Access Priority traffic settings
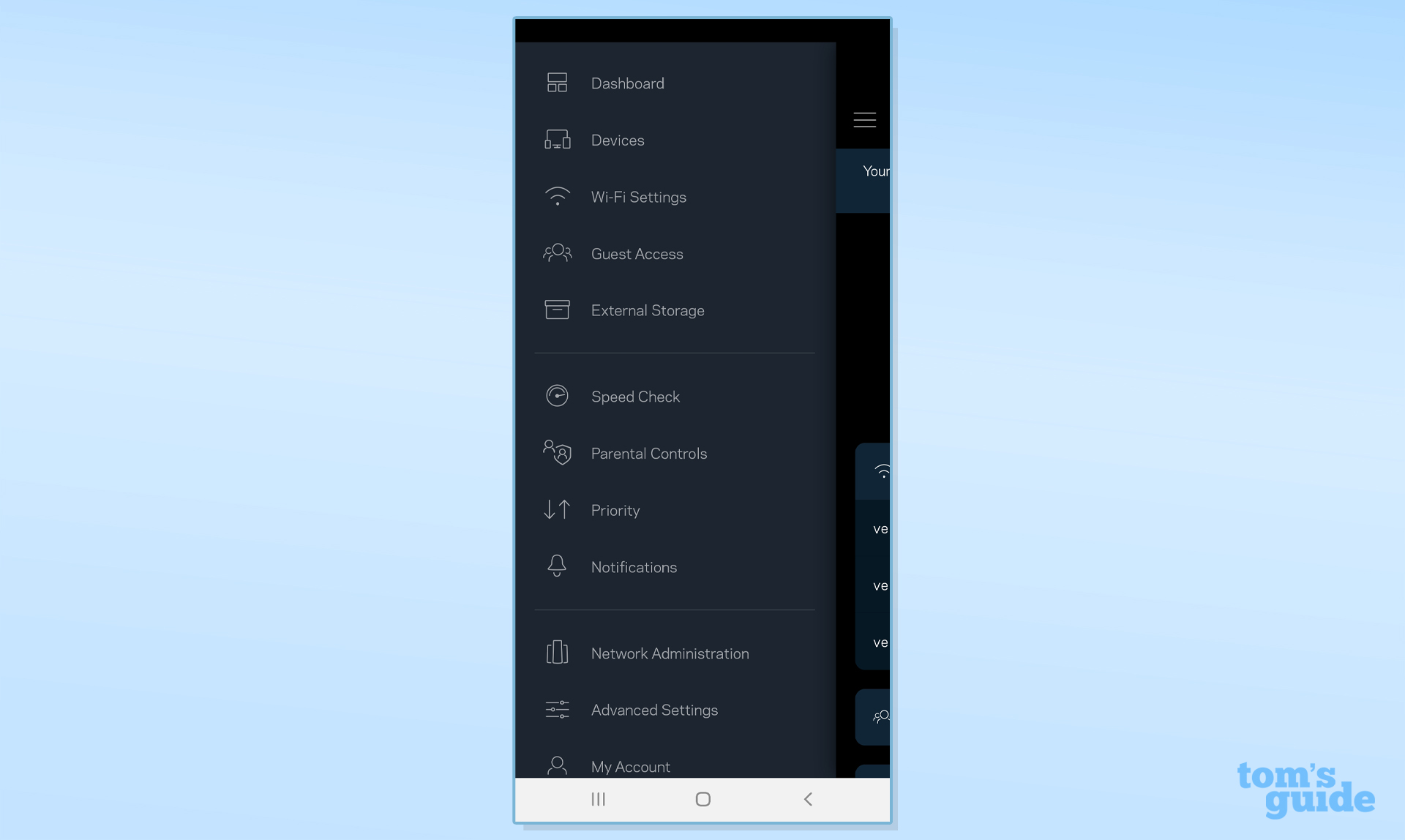The width and height of the screenshot is (1405, 840). 615,509
